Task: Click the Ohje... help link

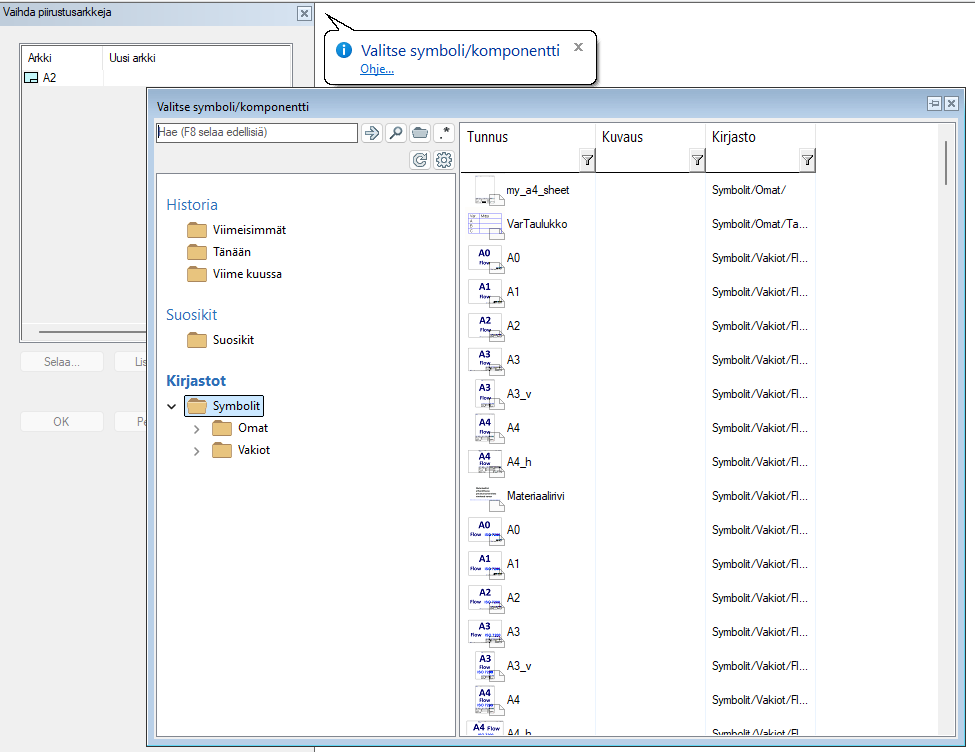Action: point(377,69)
